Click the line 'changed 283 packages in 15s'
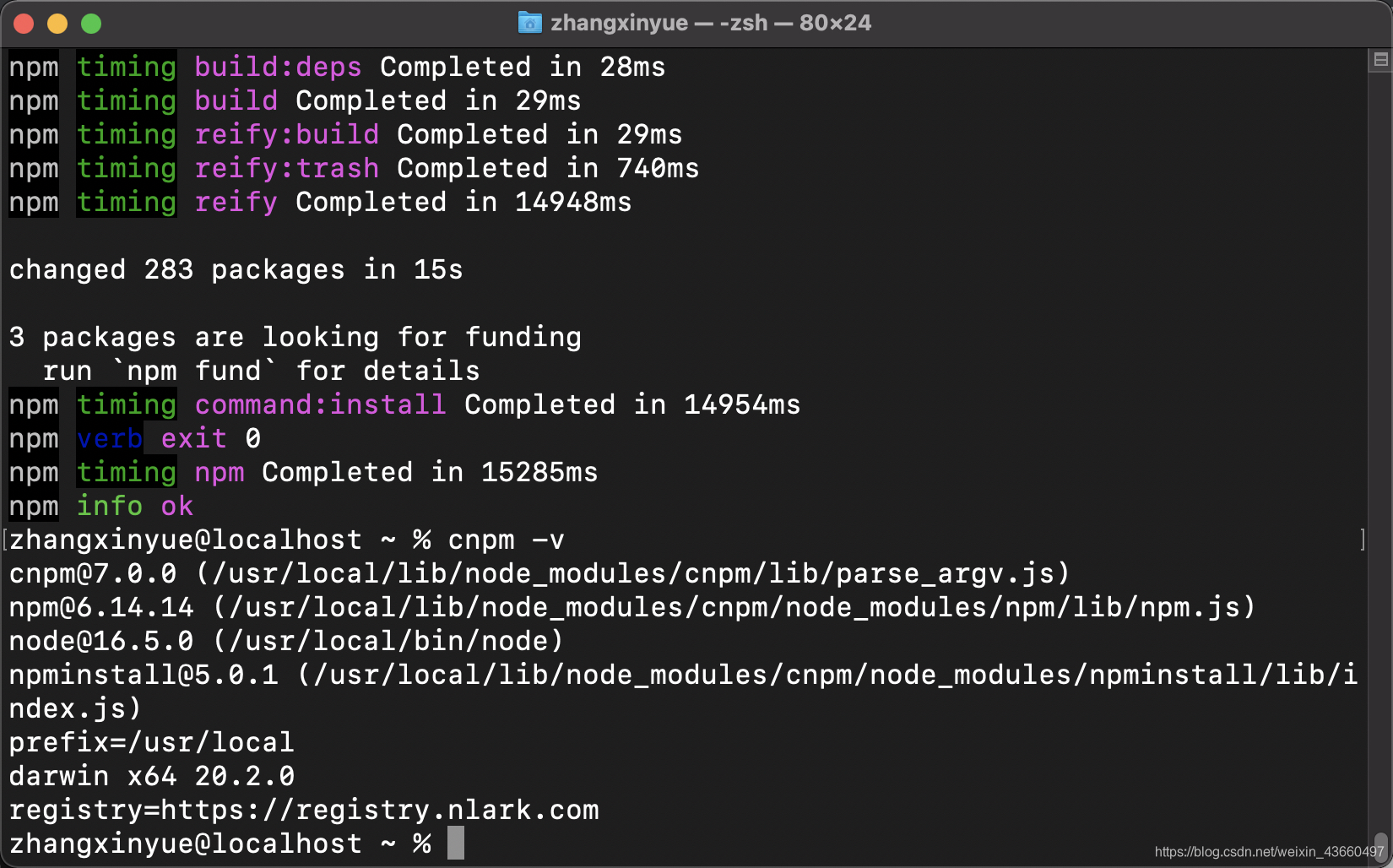This screenshot has width=1393, height=868. pyautogui.click(x=236, y=269)
